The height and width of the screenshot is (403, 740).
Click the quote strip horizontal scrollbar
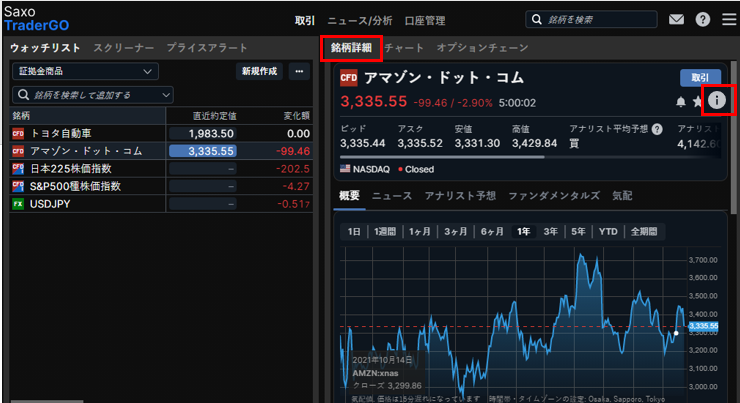click(442, 157)
